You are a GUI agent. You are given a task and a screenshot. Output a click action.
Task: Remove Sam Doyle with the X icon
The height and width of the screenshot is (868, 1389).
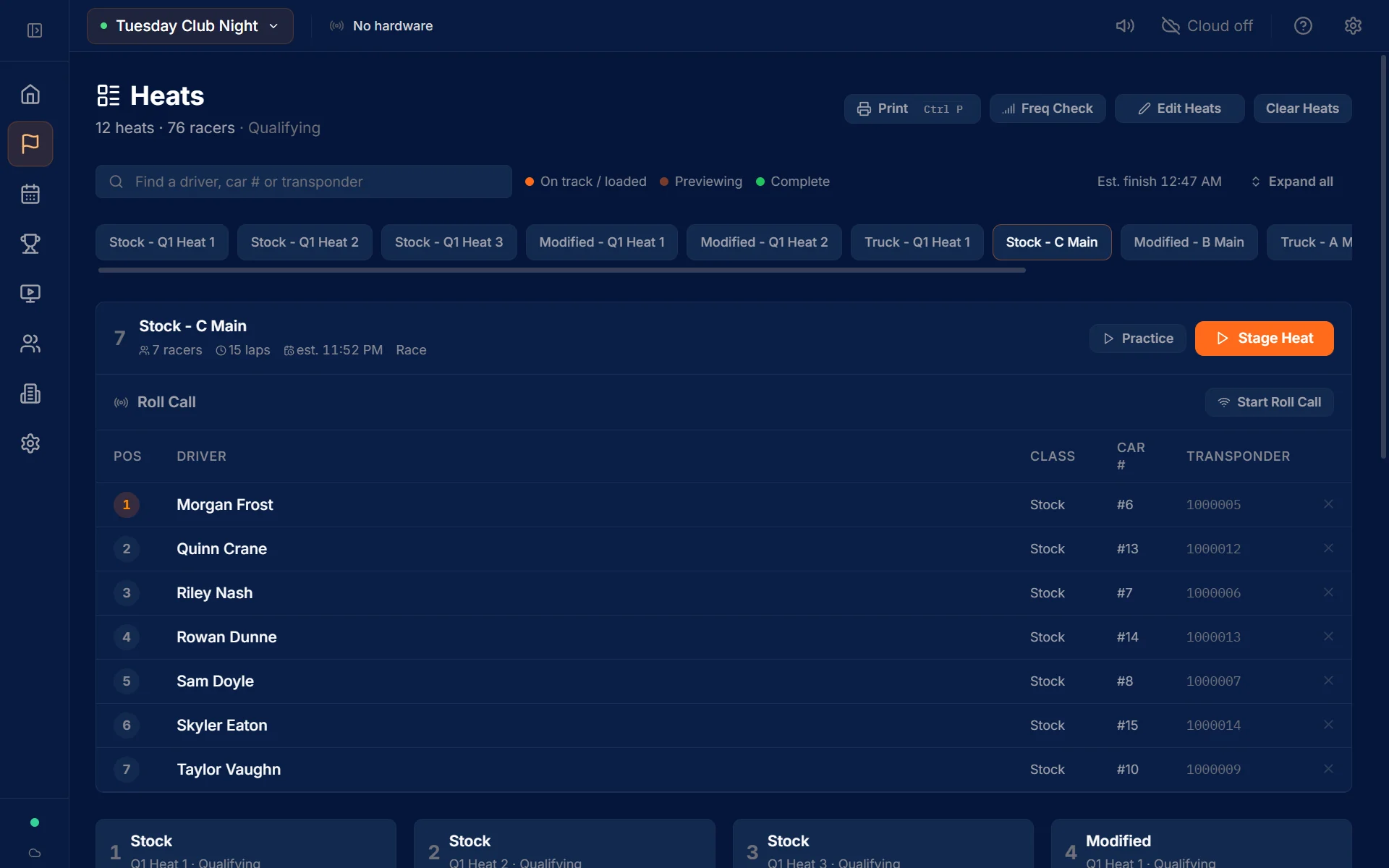[x=1328, y=681]
